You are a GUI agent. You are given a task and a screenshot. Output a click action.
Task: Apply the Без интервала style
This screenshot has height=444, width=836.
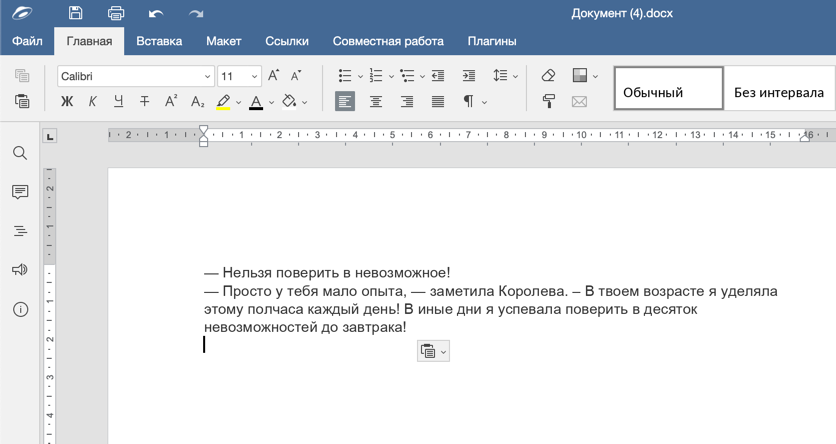(778, 92)
